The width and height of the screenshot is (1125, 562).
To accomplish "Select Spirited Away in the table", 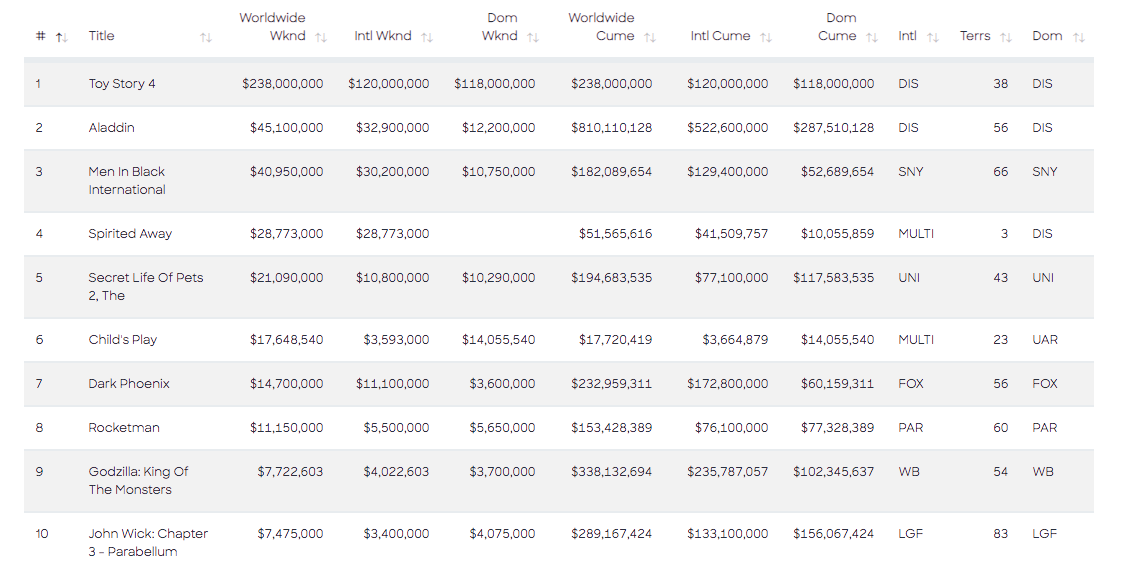I will [130, 234].
